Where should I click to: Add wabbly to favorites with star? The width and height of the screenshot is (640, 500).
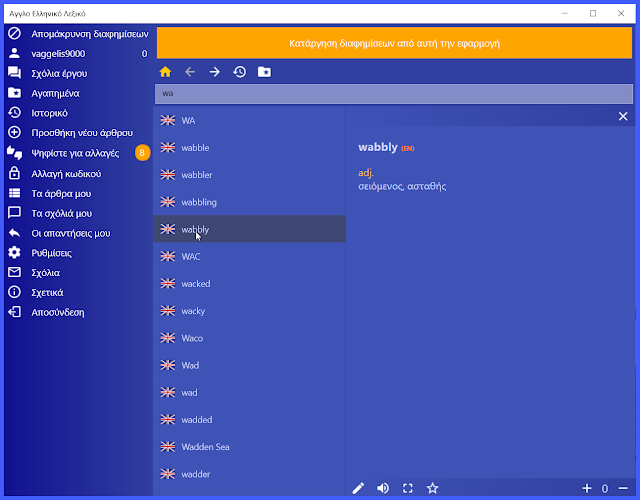coord(432,488)
